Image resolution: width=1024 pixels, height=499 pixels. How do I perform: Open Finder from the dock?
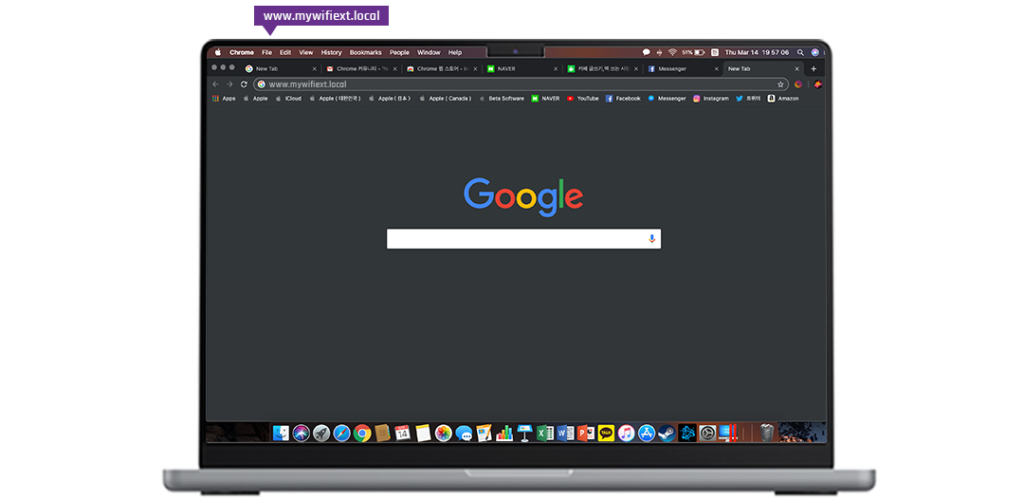[x=281, y=433]
